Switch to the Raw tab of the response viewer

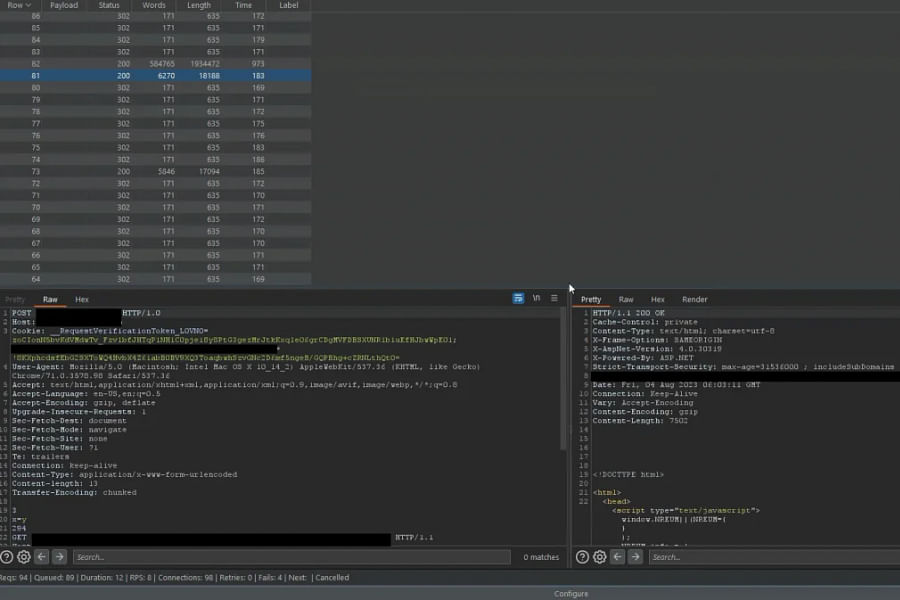[x=626, y=299]
